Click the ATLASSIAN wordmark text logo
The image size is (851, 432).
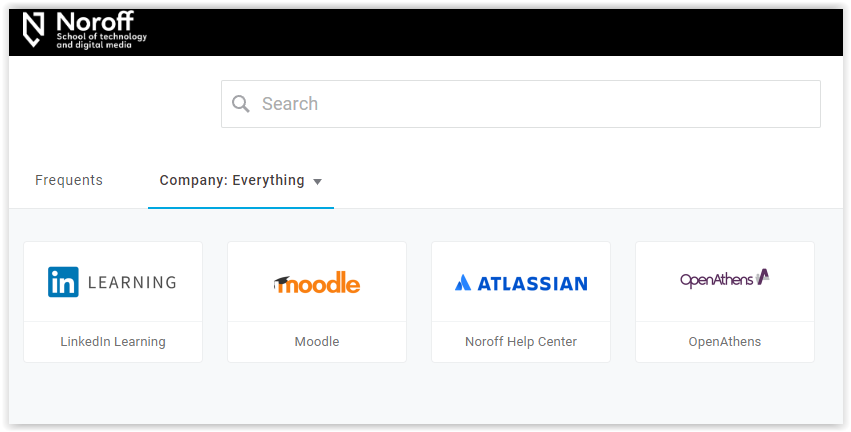click(x=532, y=283)
